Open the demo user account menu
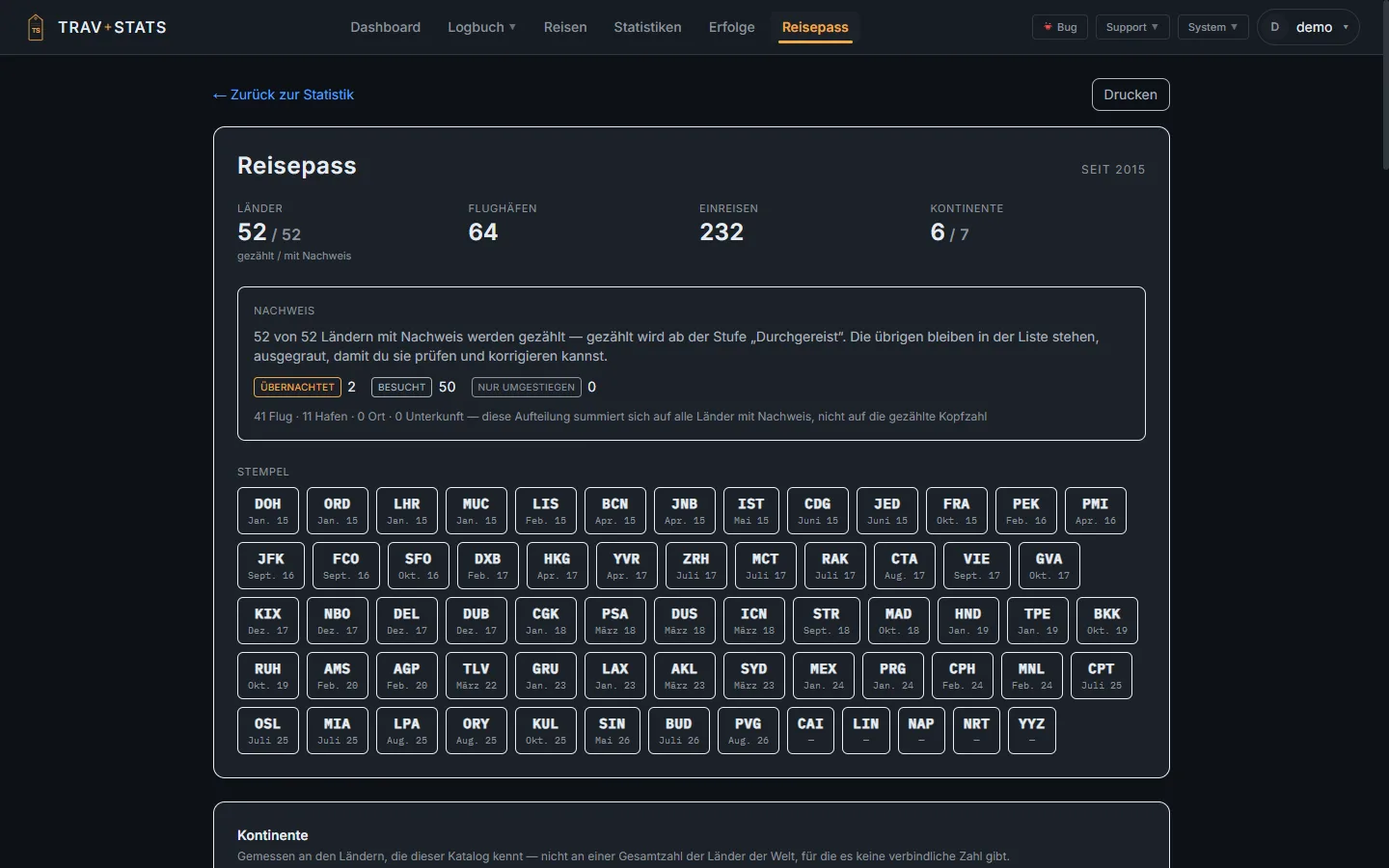1389x868 pixels. (x=1308, y=27)
